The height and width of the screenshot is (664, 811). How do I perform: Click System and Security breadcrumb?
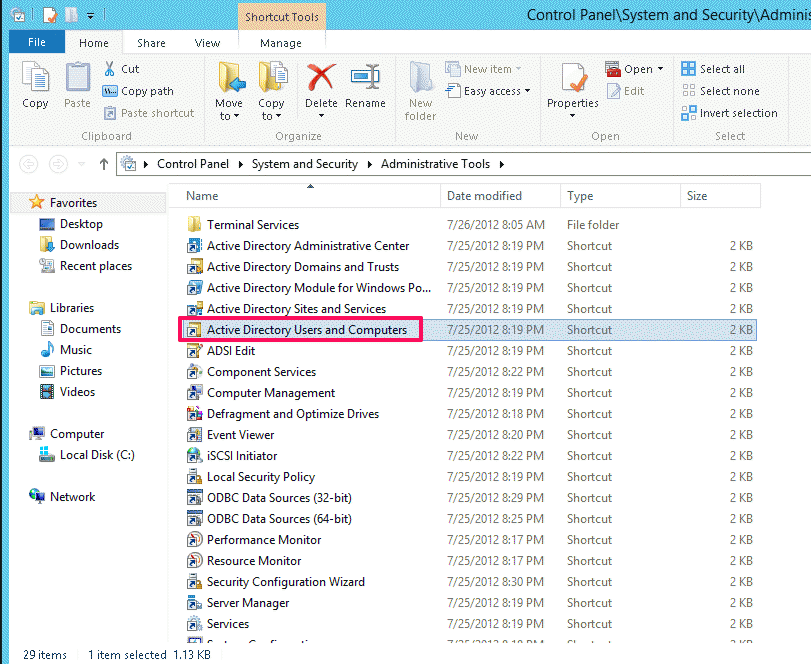305,164
